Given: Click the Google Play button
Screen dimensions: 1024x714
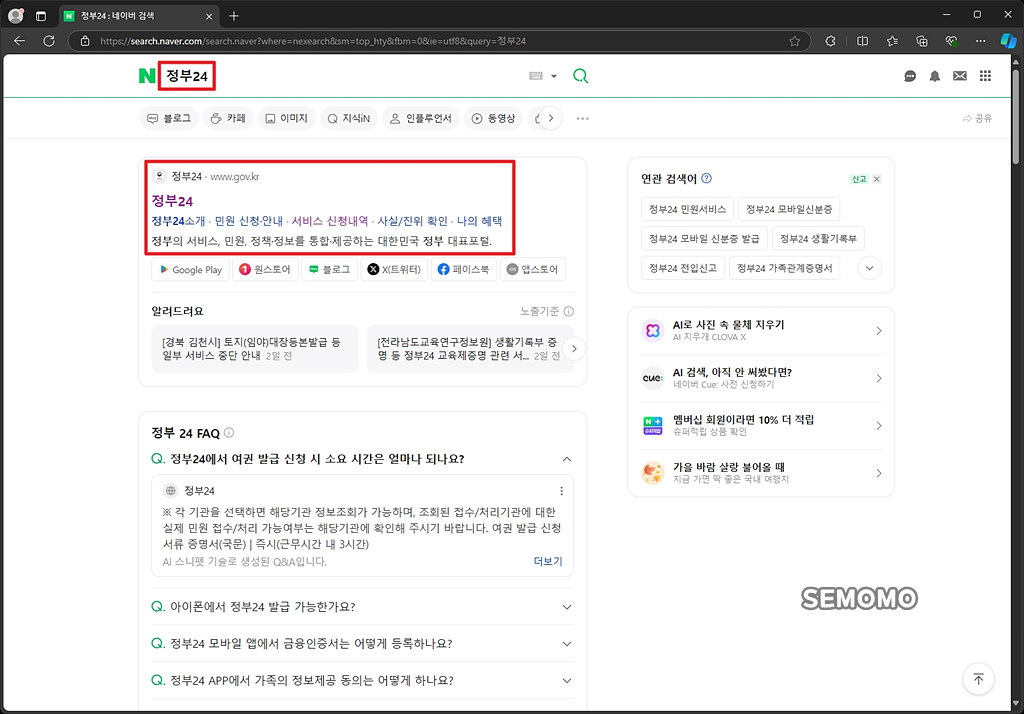Looking at the screenshot, I should 191,269.
